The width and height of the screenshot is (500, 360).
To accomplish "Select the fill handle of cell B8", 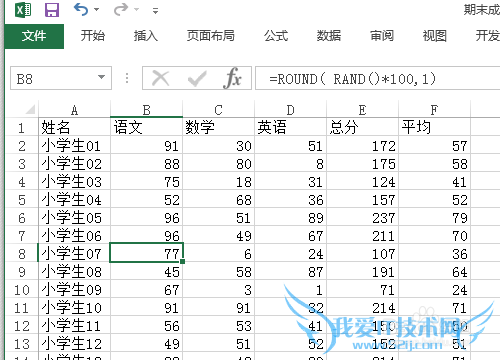I will [182, 262].
